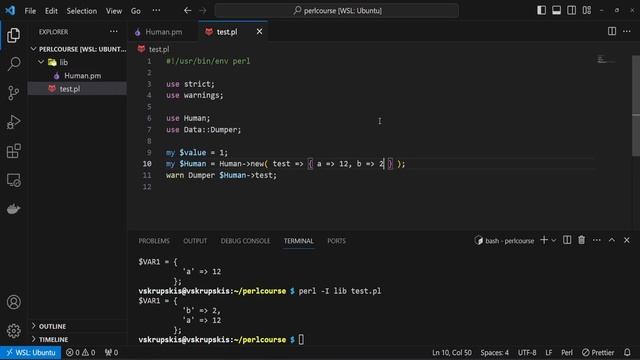Viewport: 640px width, 360px height.
Task: Select the bash - perlcourse terminal
Action: 504,240
